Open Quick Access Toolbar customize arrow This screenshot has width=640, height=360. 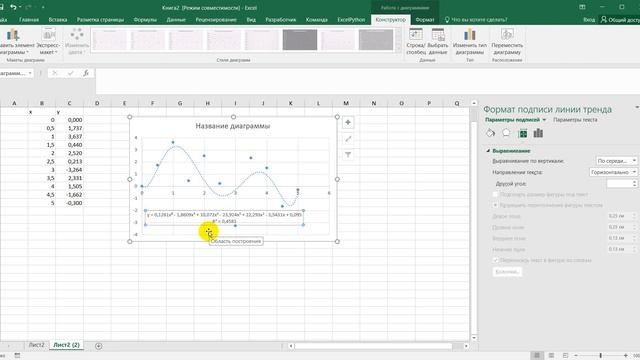click(43, 7)
